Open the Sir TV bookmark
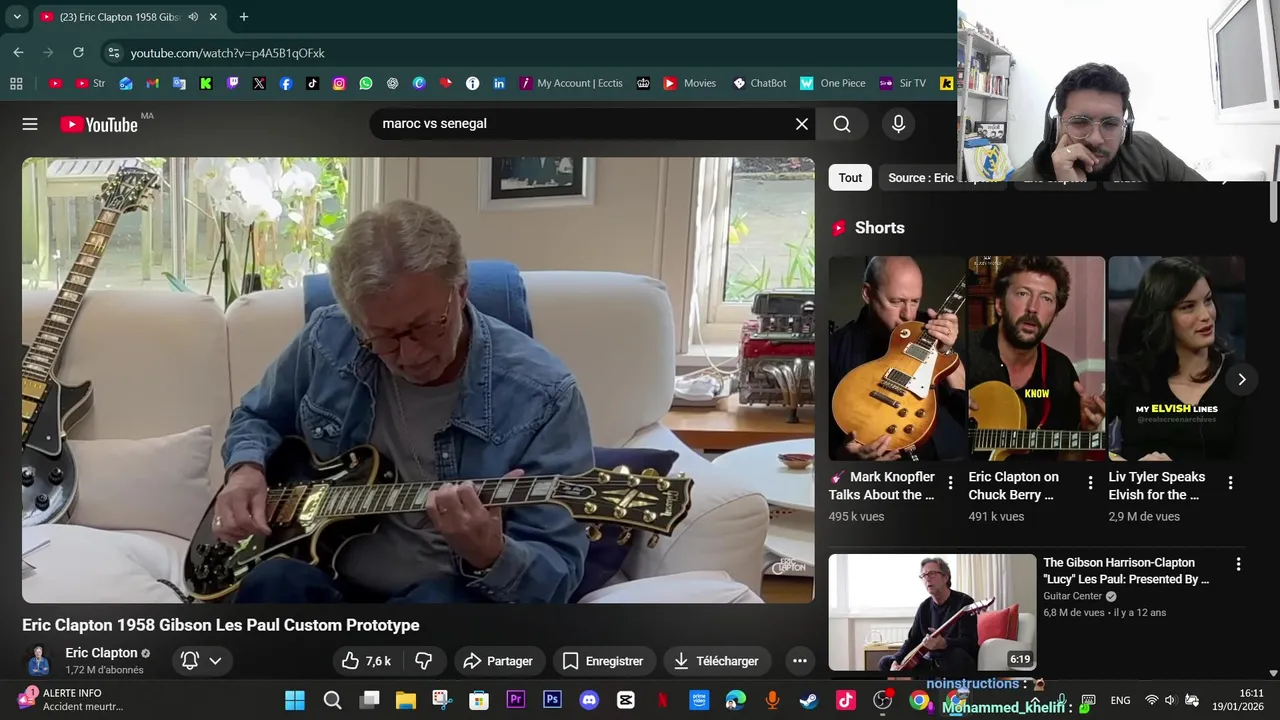 tap(903, 83)
